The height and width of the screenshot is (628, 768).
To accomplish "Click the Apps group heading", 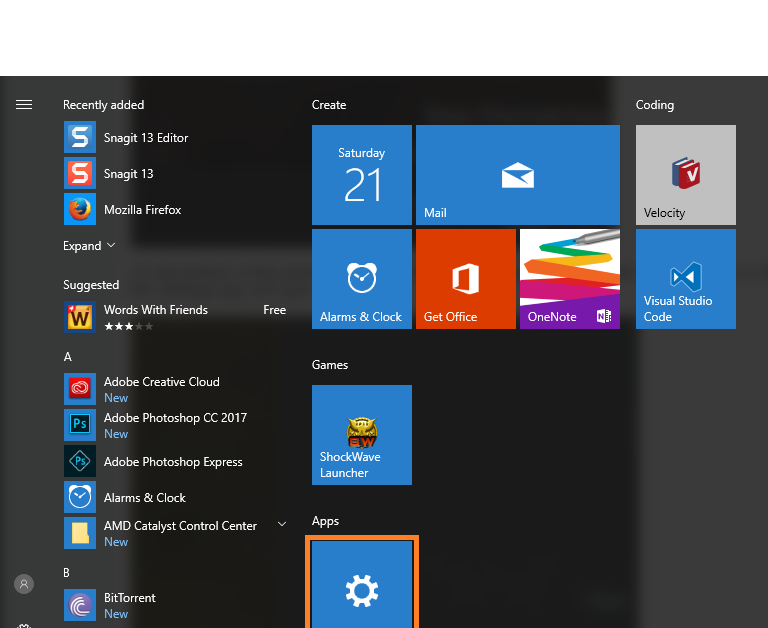I will 325,521.
